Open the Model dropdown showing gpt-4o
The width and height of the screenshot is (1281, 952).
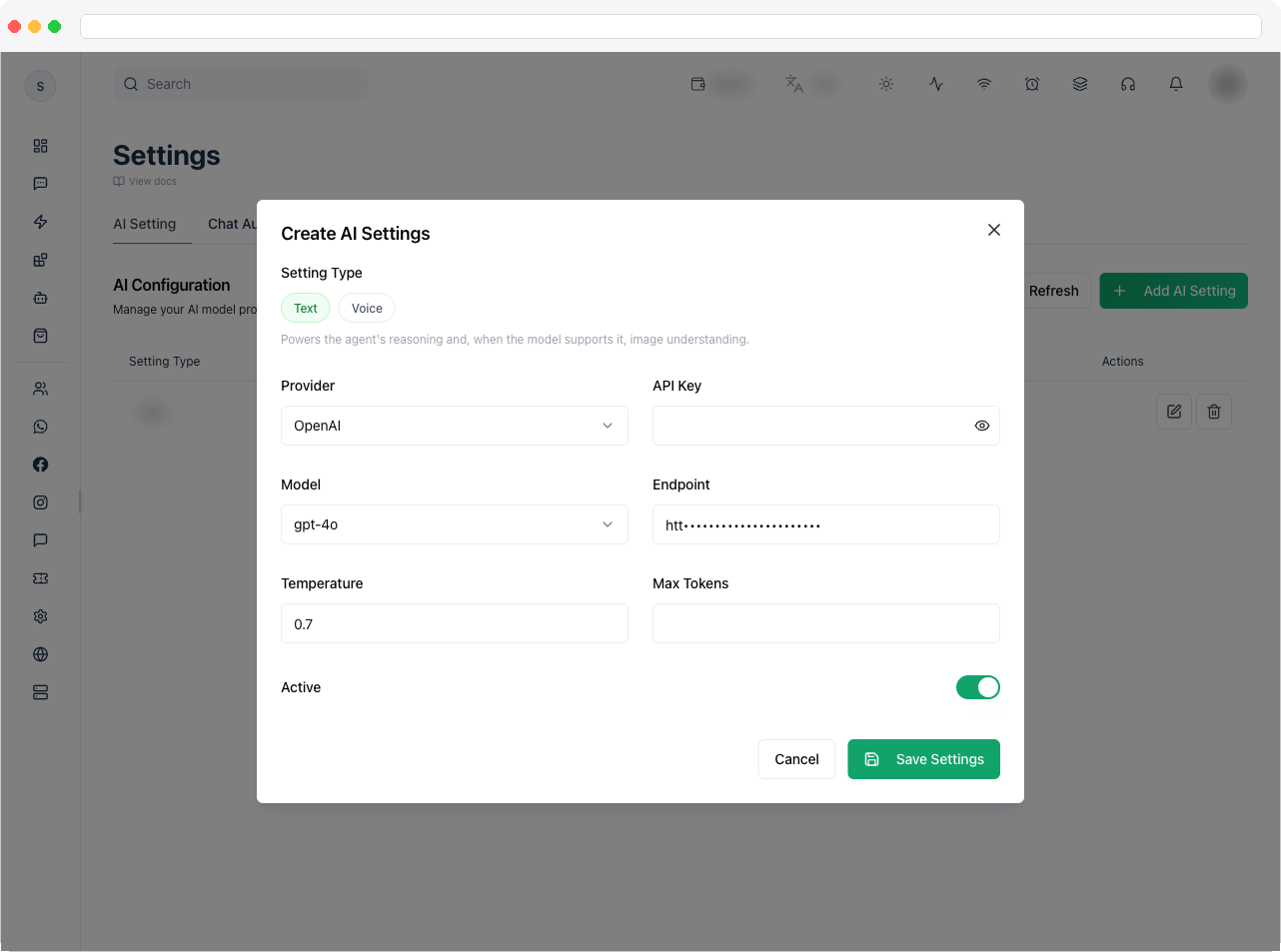(x=455, y=524)
